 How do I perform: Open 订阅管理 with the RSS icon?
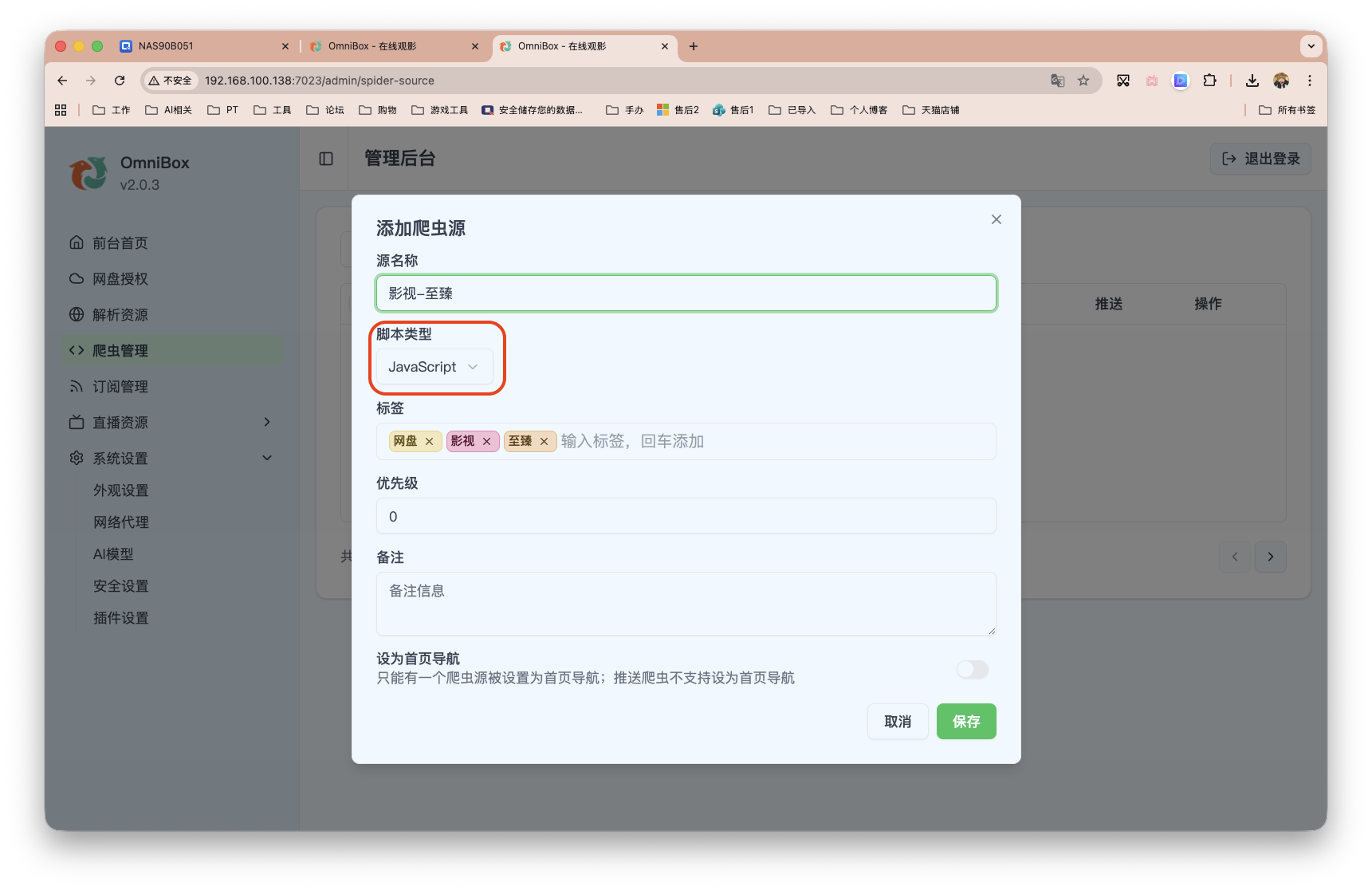coord(76,386)
